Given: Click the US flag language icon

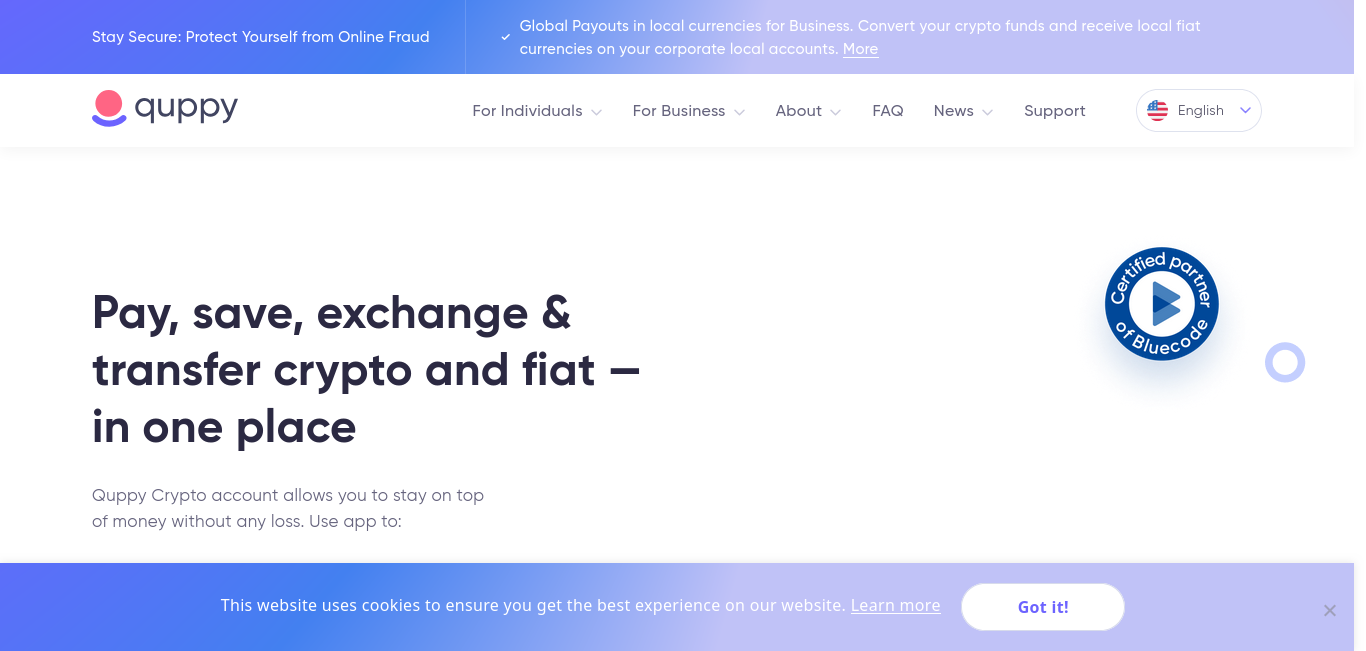Looking at the screenshot, I should coord(1157,111).
